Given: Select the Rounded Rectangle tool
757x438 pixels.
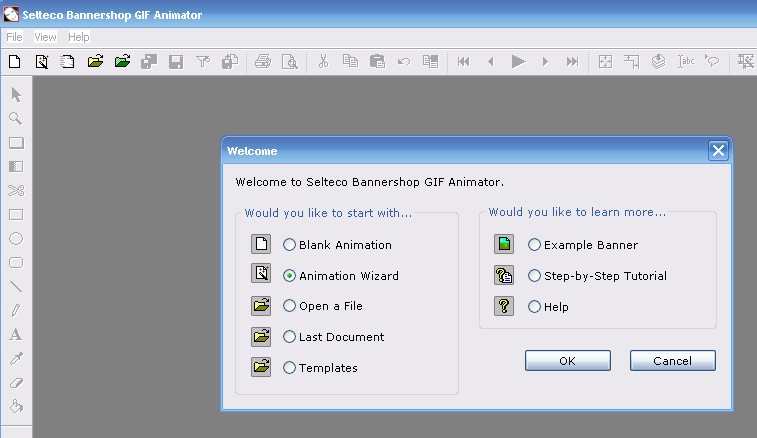Looking at the screenshot, I should pyautogui.click(x=16, y=263).
